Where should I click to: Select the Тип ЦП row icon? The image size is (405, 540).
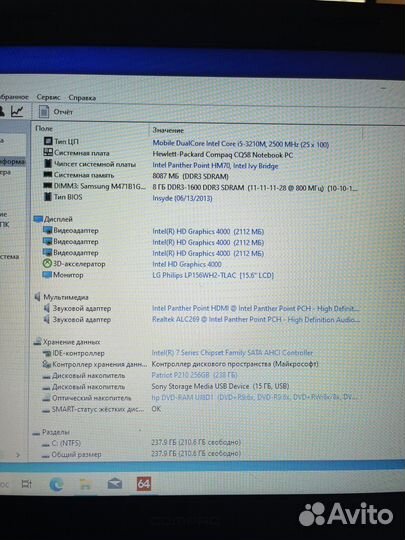pyautogui.click(x=48, y=141)
